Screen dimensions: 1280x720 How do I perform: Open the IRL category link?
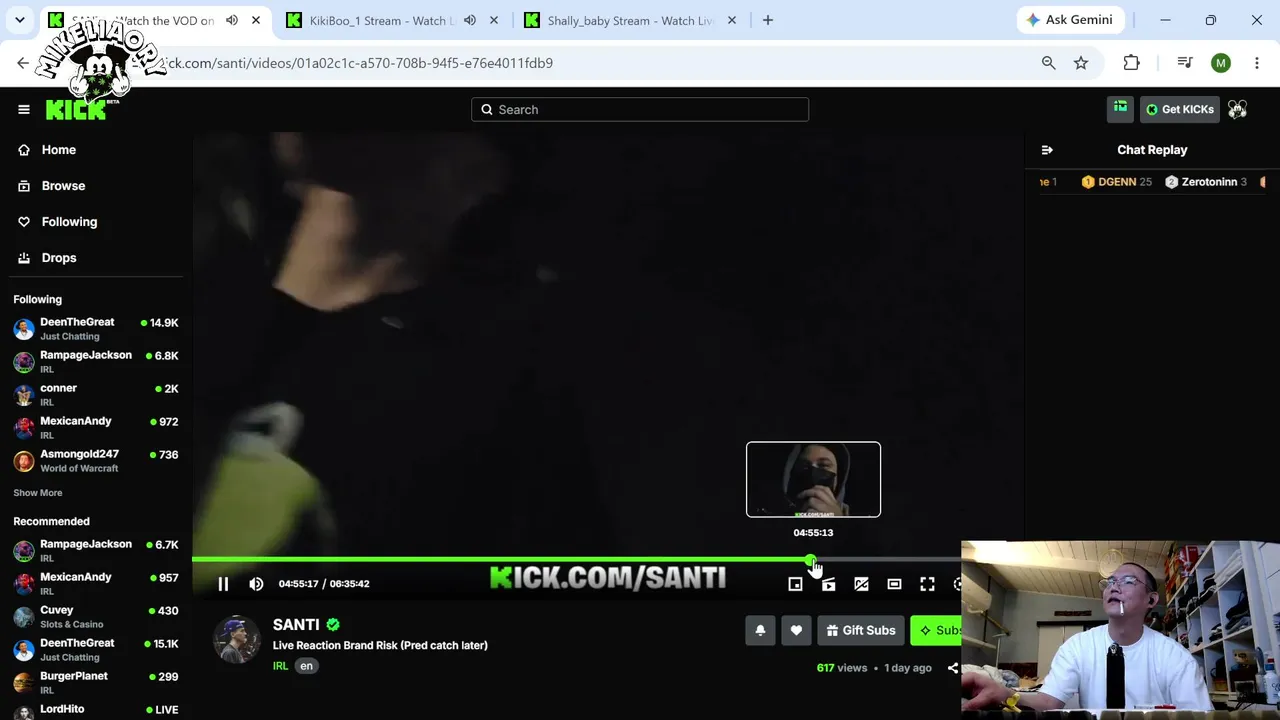pyautogui.click(x=280, y=666)
